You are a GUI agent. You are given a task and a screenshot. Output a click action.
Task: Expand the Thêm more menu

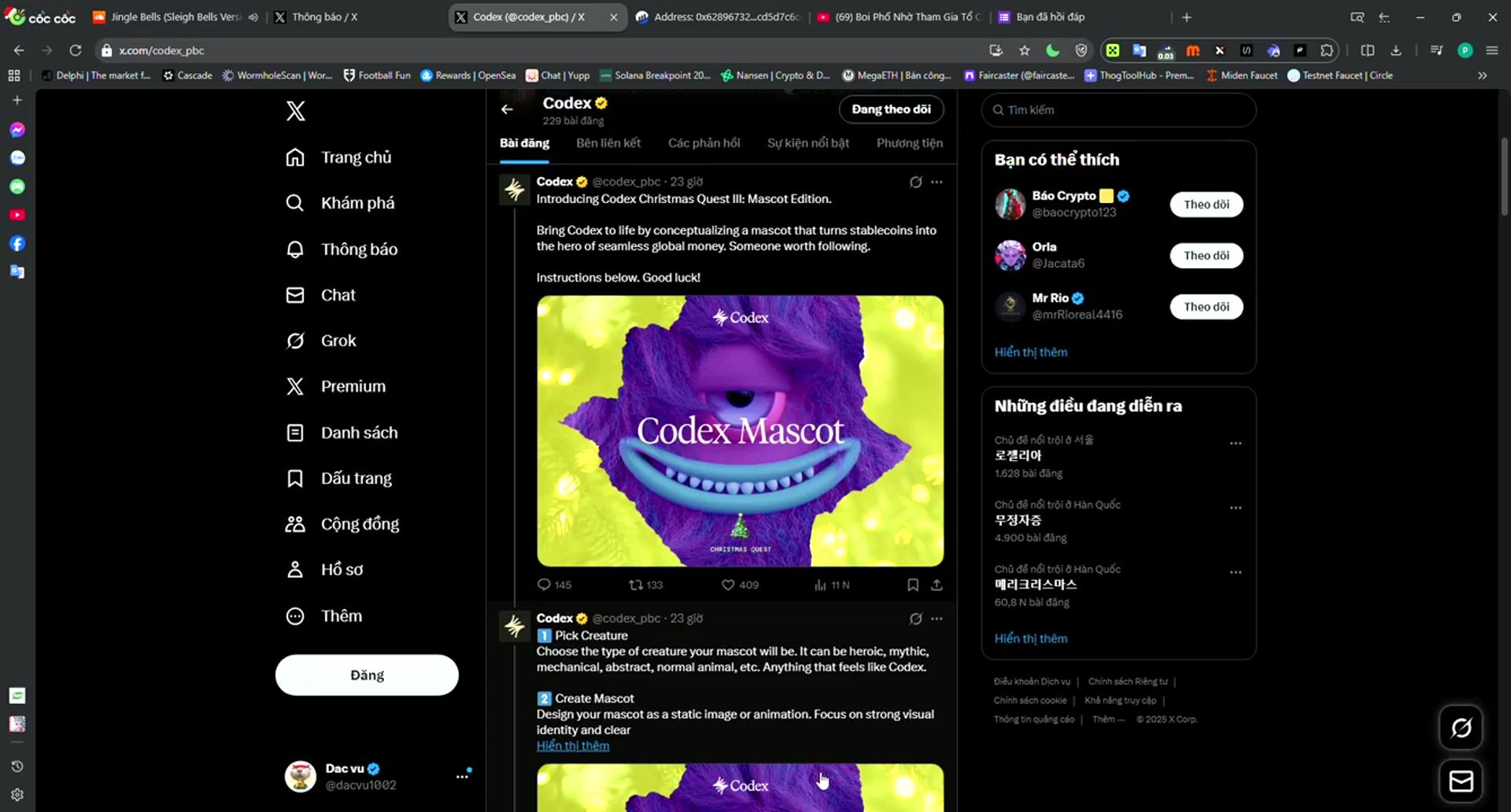[323, 616]
